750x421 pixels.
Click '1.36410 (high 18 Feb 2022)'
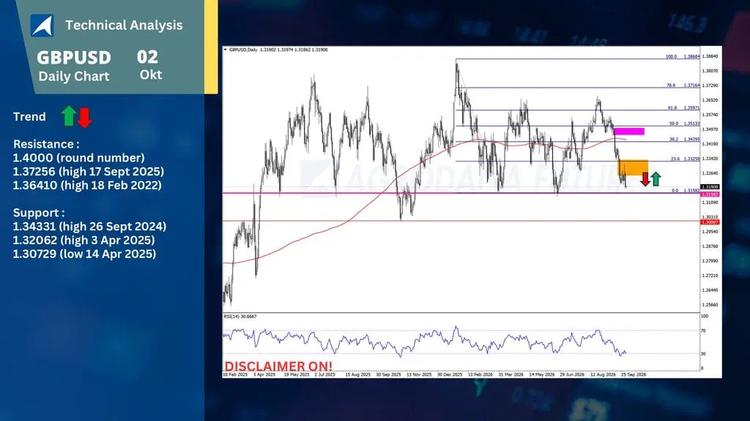(x=87, y=185)
